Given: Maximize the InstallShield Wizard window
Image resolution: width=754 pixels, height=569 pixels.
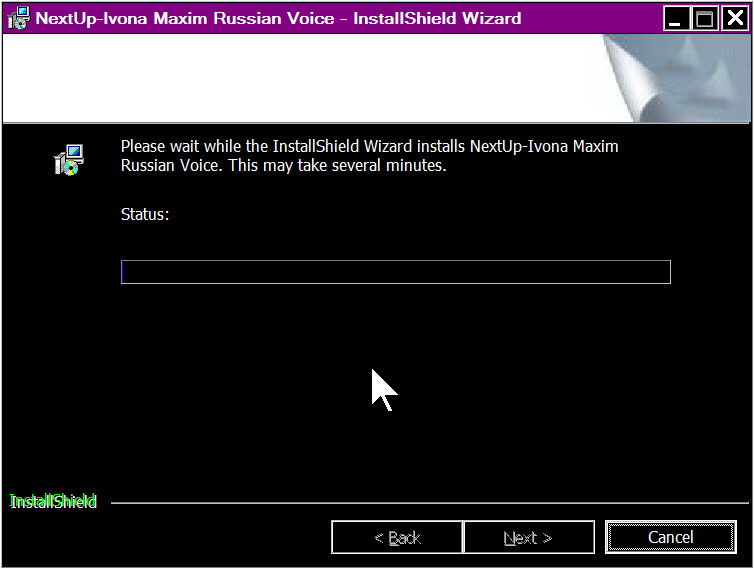Looking at the screenshot, I should 705,18.
